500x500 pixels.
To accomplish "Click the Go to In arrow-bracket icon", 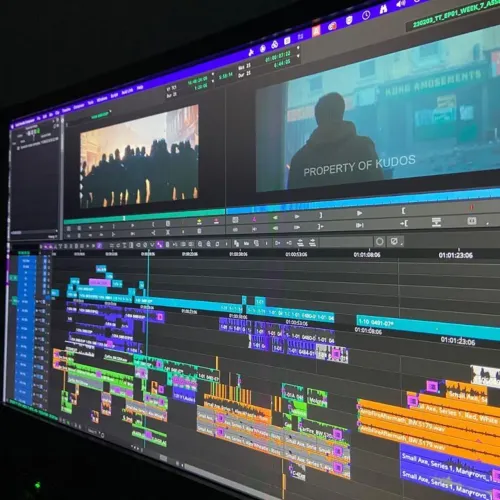I will click(404, 223).
